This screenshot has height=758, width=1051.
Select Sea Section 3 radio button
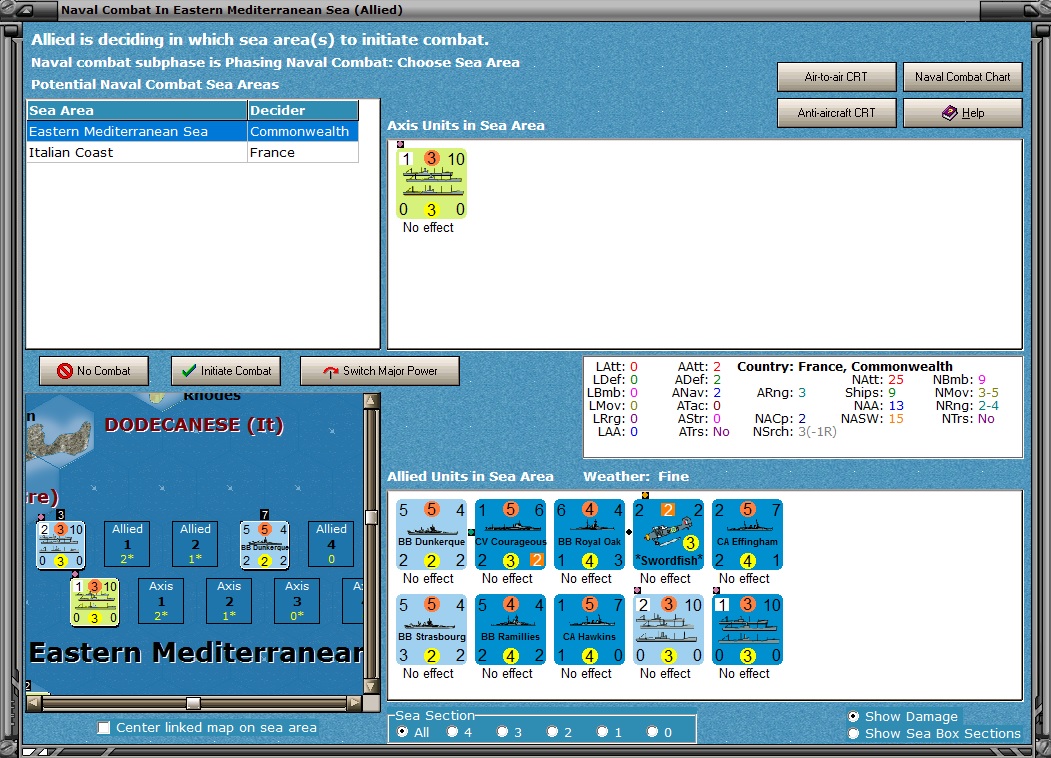pos(502,732)
